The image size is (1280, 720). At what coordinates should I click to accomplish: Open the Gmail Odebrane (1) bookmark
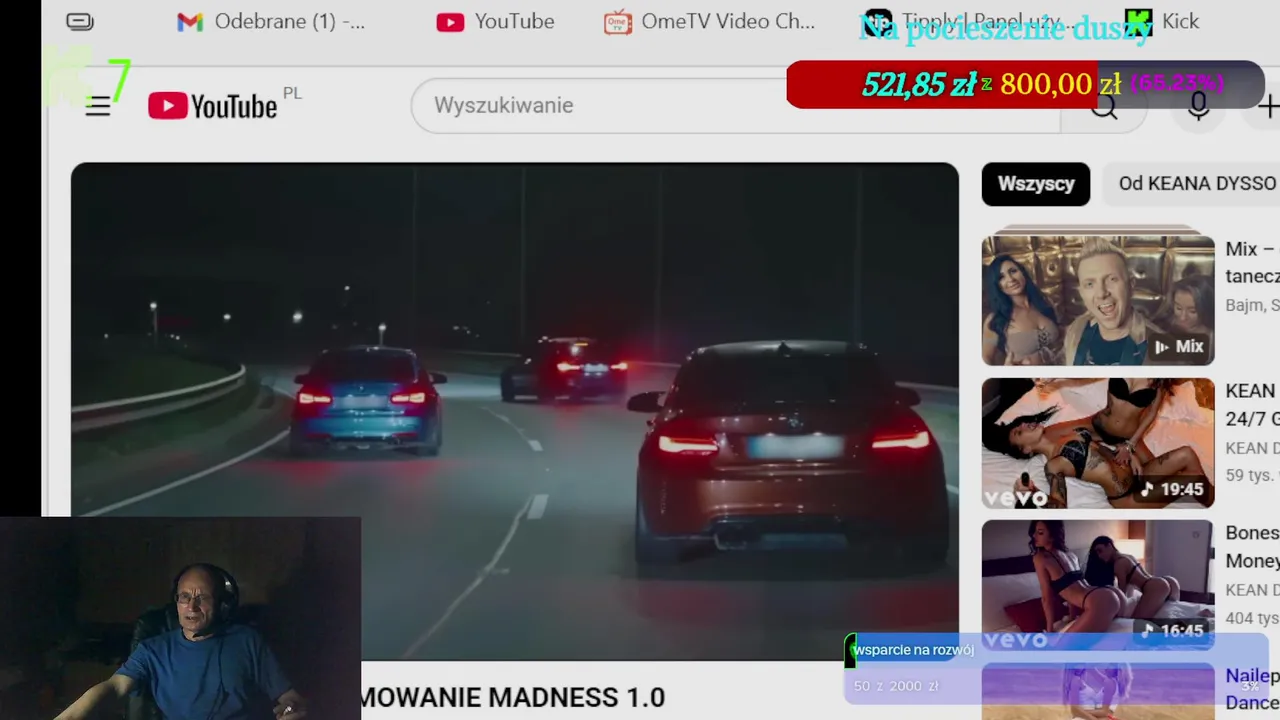(271, 22)
